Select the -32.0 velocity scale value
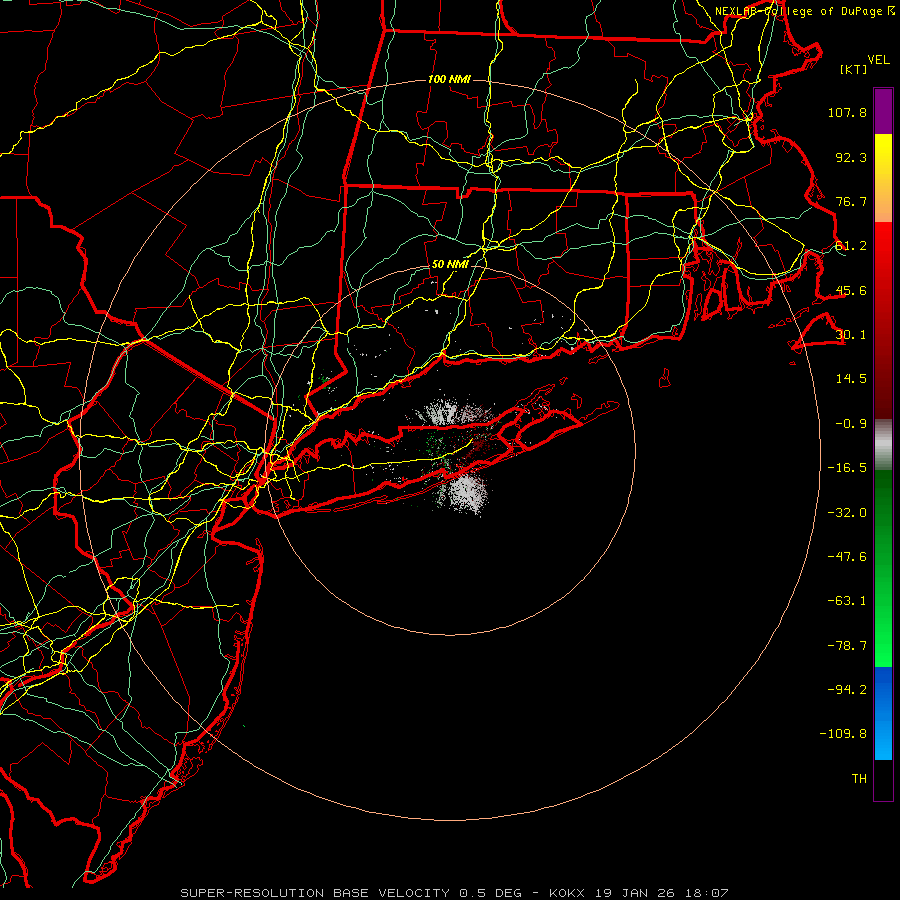The height and width of the screenshot is (900, 900). click(847, 513)
